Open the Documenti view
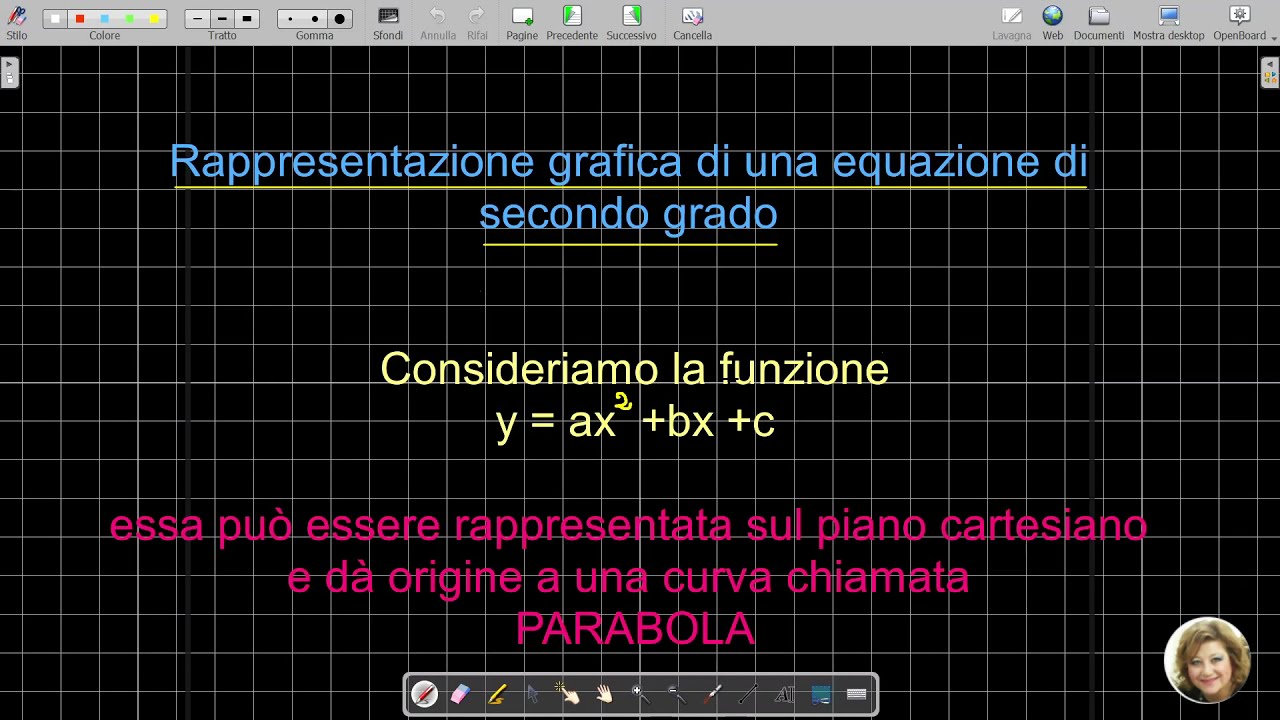Screen dimensions: 1280x720 [x=1099, y=22]
